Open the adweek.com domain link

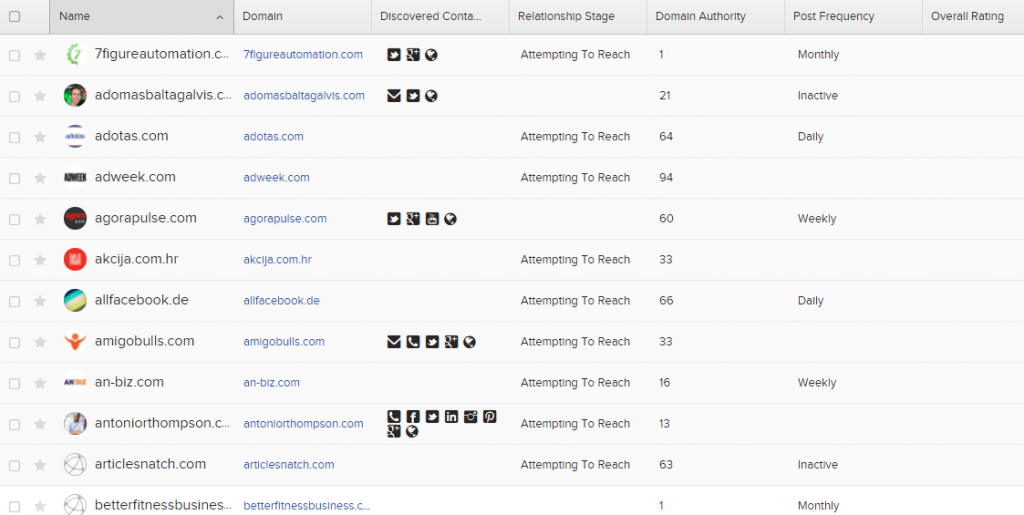click(276, 178)
